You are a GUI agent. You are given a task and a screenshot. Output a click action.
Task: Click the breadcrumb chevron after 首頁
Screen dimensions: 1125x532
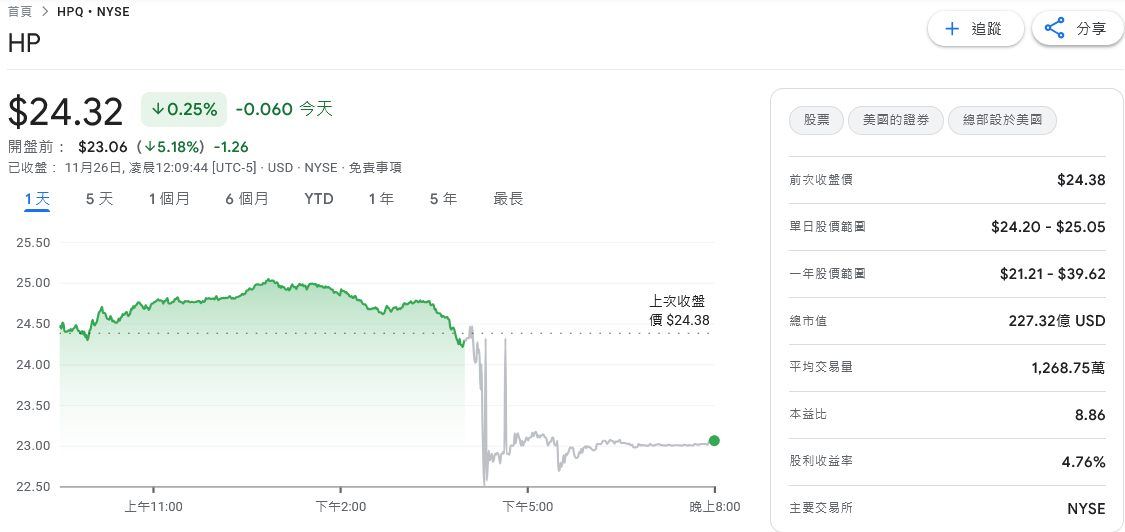[46, 12]
